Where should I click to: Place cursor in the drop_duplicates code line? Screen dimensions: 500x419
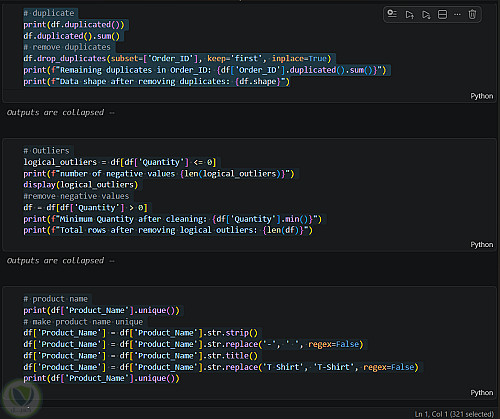[x=177, y=59]
